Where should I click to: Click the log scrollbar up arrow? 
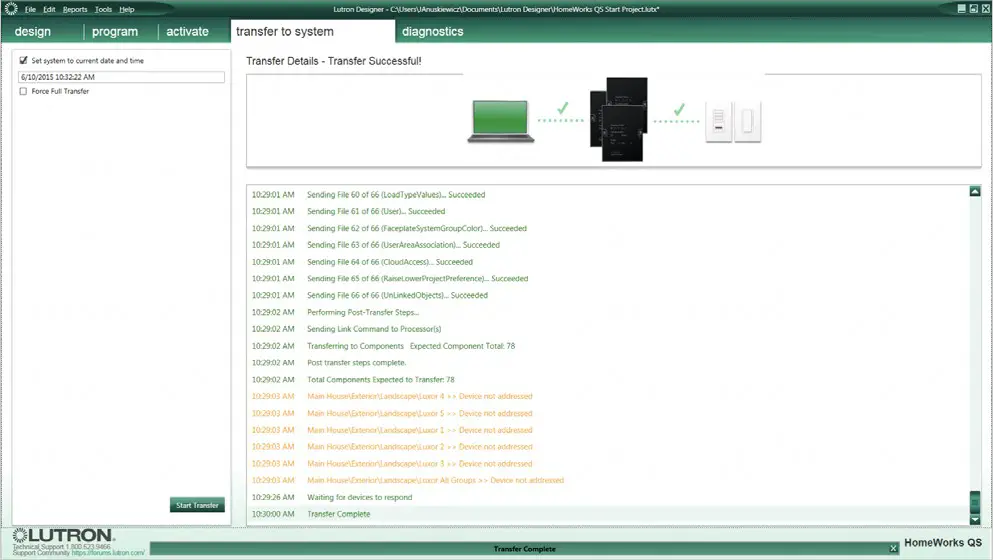coord(975,191)
